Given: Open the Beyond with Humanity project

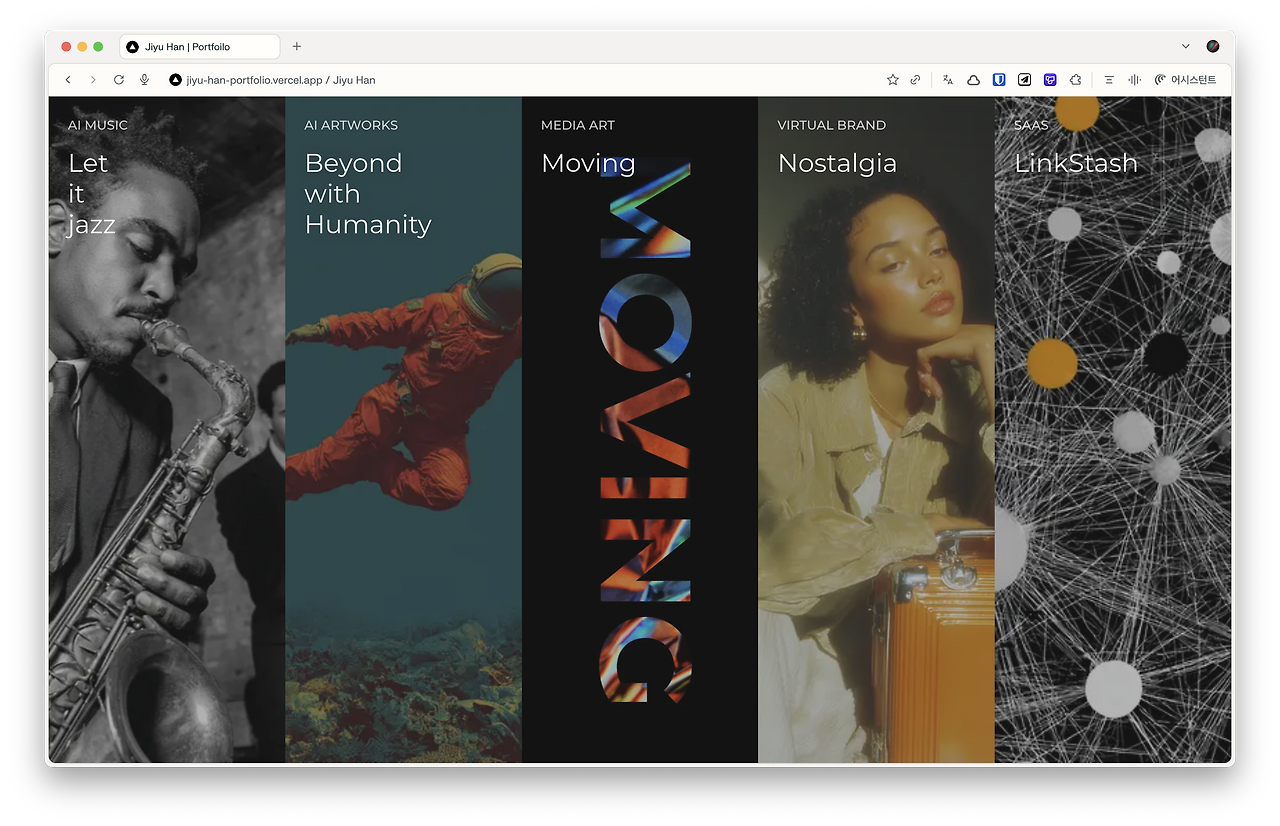Looking at the screenshot, I should (x=368, y=194).
